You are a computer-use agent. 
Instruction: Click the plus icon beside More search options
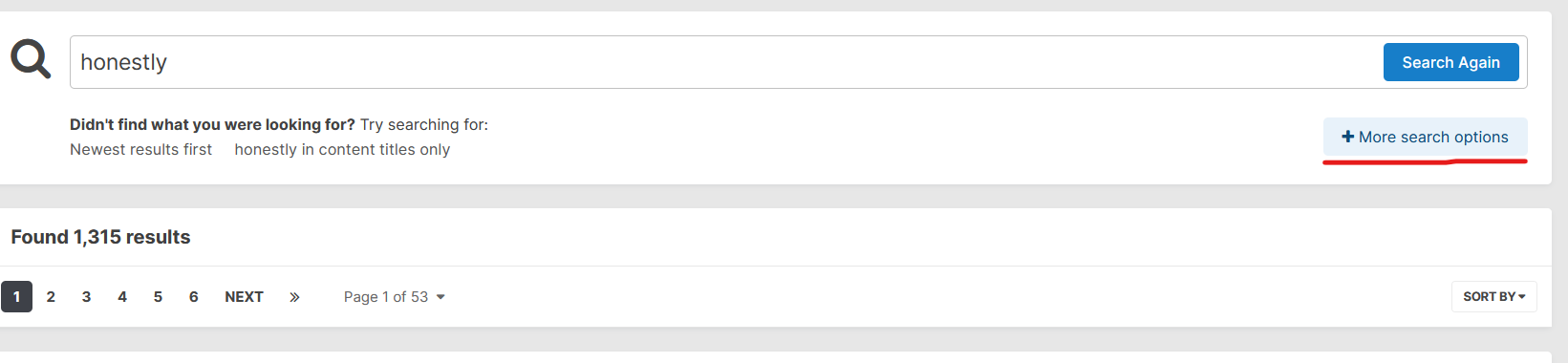pos(1347,137)
